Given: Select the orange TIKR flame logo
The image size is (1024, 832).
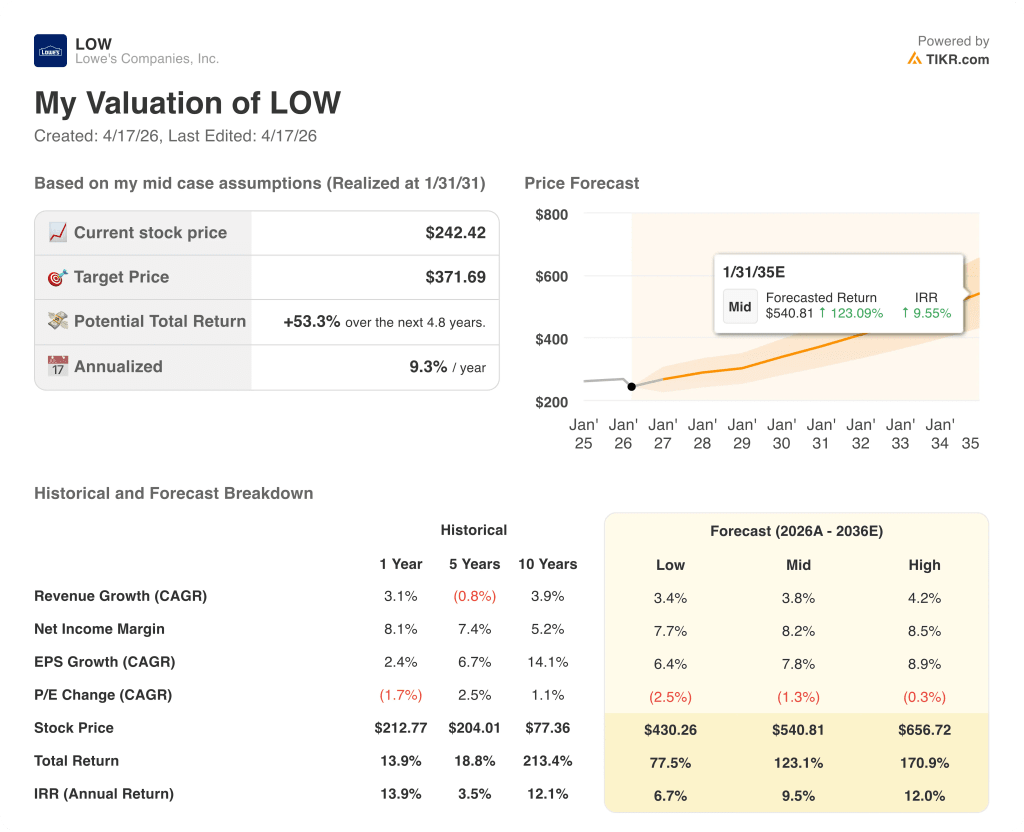Looking at the screenshot, I should pos(916,58).
